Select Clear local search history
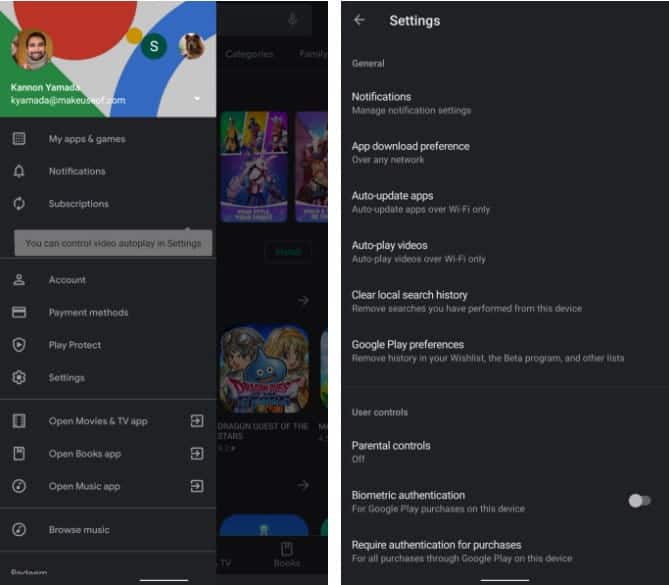This screenshot has width=669, height=585. pyautogui.click(x=505, y=301)
